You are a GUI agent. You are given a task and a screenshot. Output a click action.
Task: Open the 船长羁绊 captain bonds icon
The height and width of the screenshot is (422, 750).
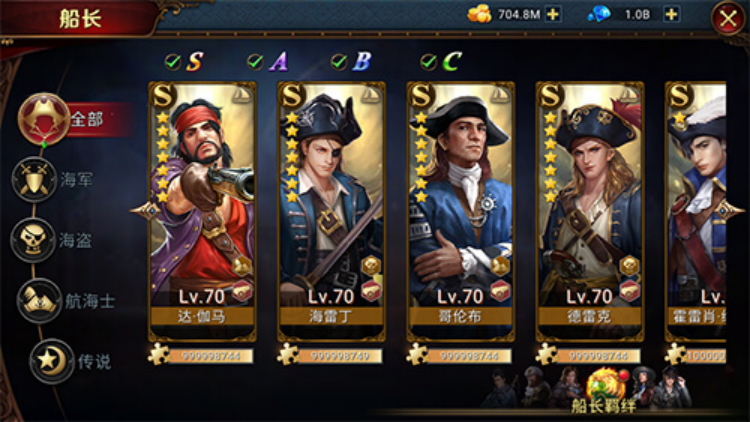tap(605, 391)
